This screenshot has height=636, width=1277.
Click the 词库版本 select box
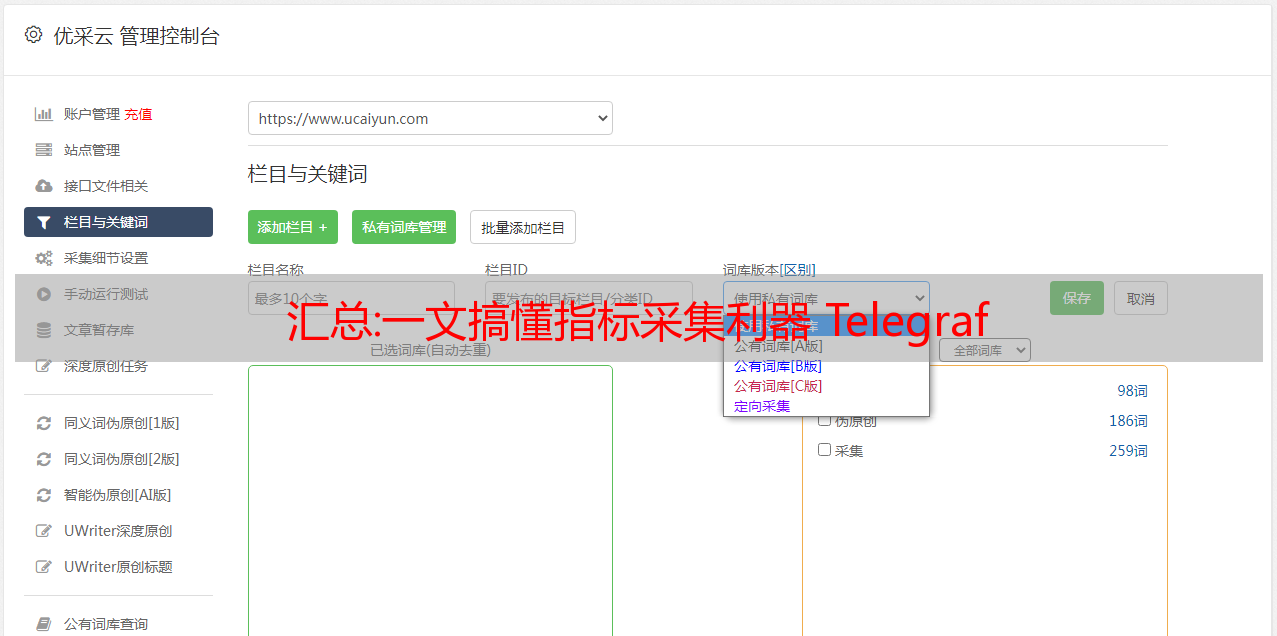click(x=826, y=298)
